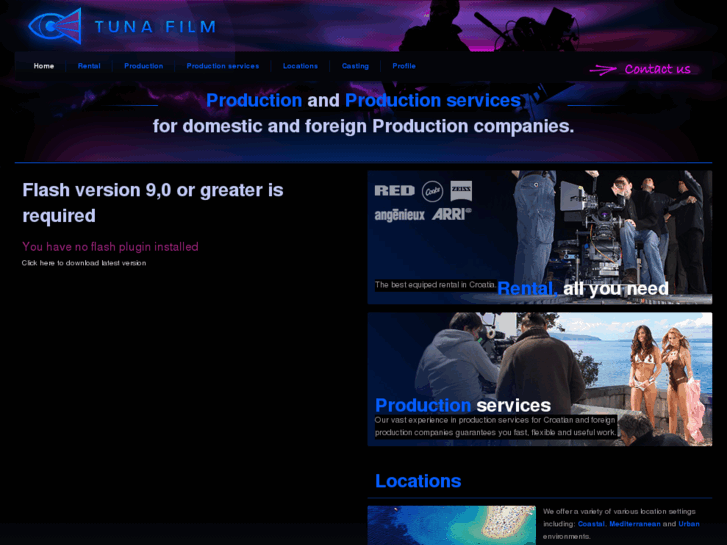Click 'You have no flash plugin installed' text

(110, 247)
